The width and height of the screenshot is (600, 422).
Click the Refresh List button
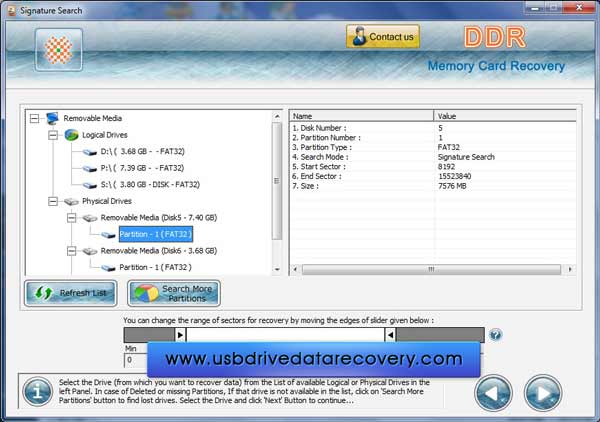pyautogui.click(x=71, y=293)
